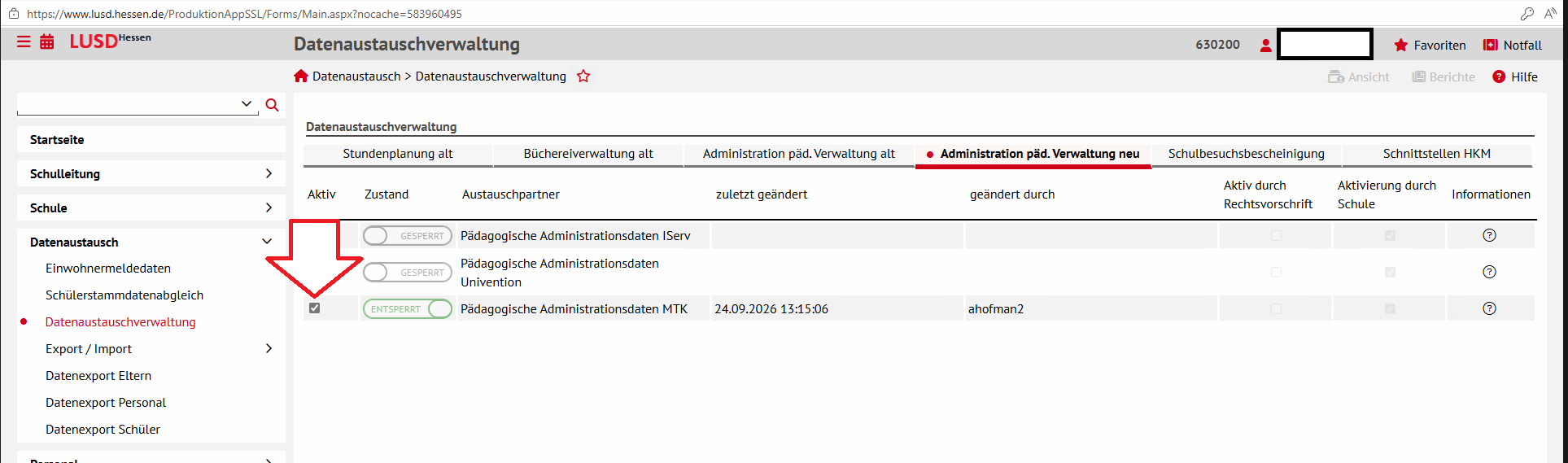This screenshot has height=463, width=1568.
Task: Click the browser address bar URL
Action: [x=244, y=14]
